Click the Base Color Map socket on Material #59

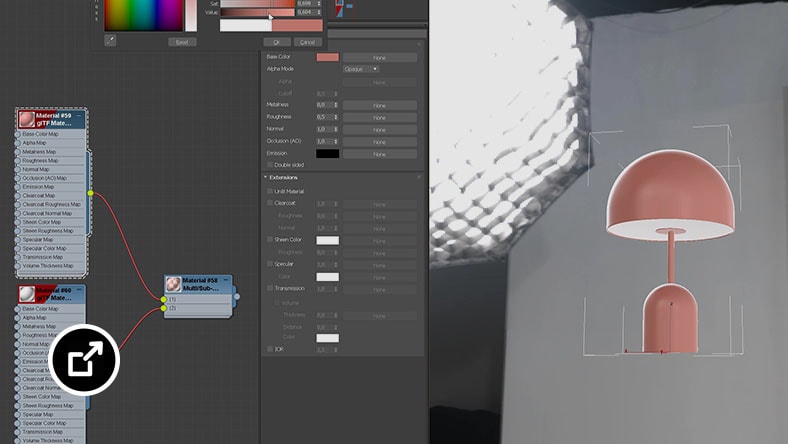coord(19,134)
